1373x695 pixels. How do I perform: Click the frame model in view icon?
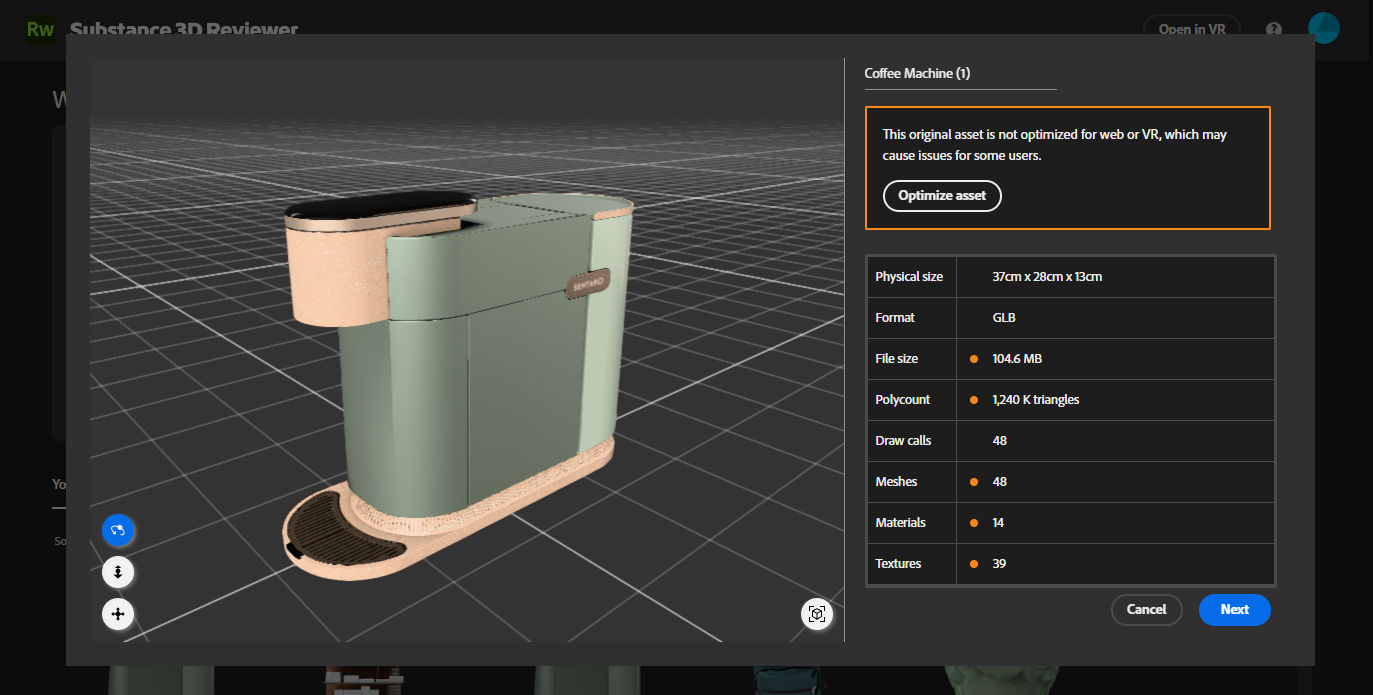click(817, 614)
